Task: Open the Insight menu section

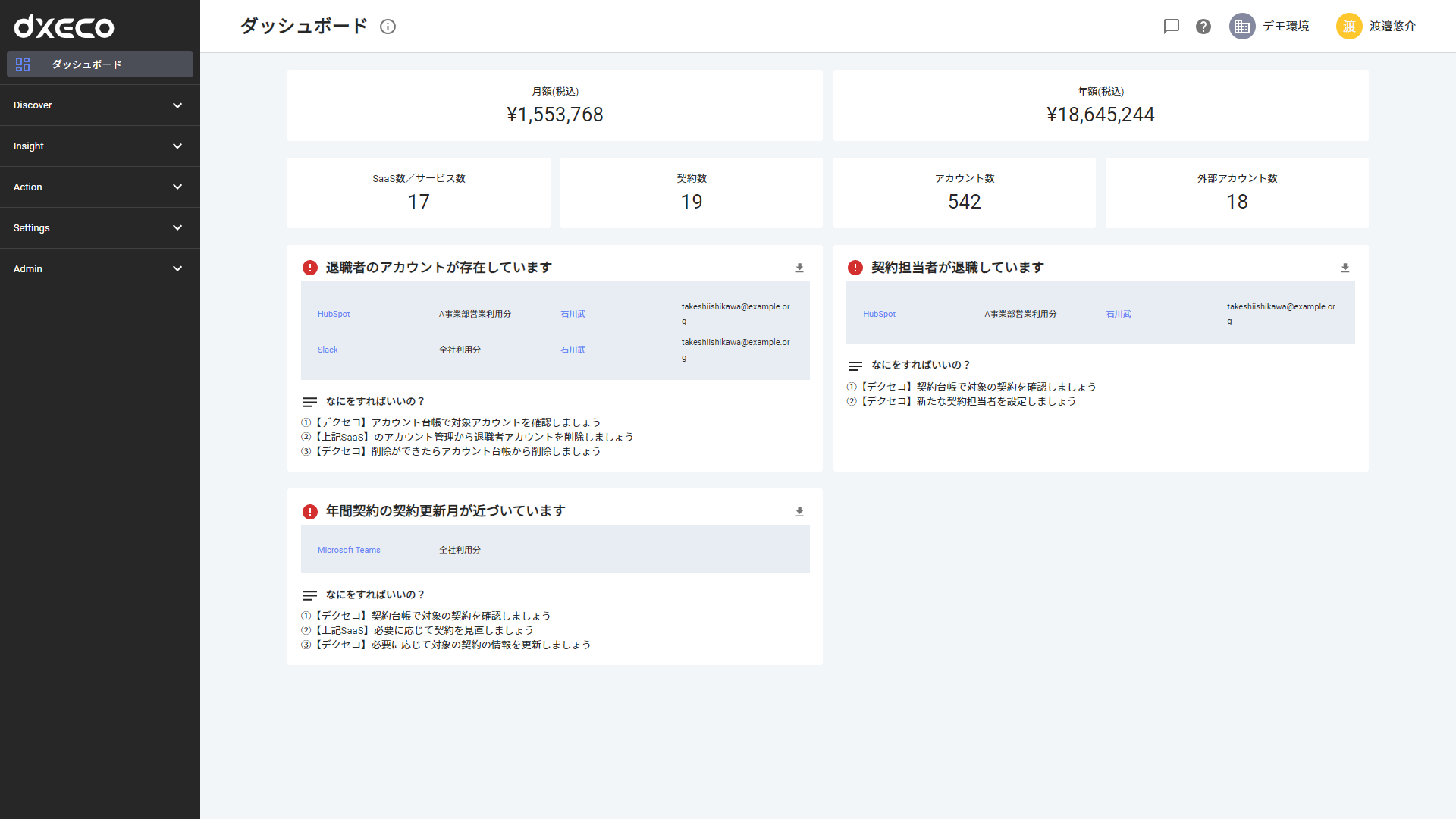Action: click(x=100, y=146)
